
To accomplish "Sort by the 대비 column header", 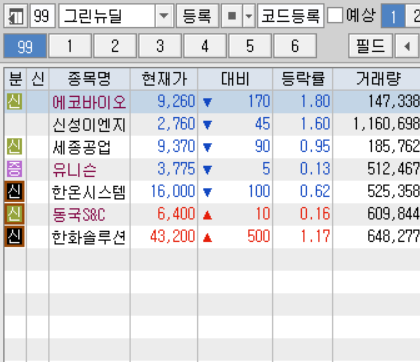I will tap(235, 79).
